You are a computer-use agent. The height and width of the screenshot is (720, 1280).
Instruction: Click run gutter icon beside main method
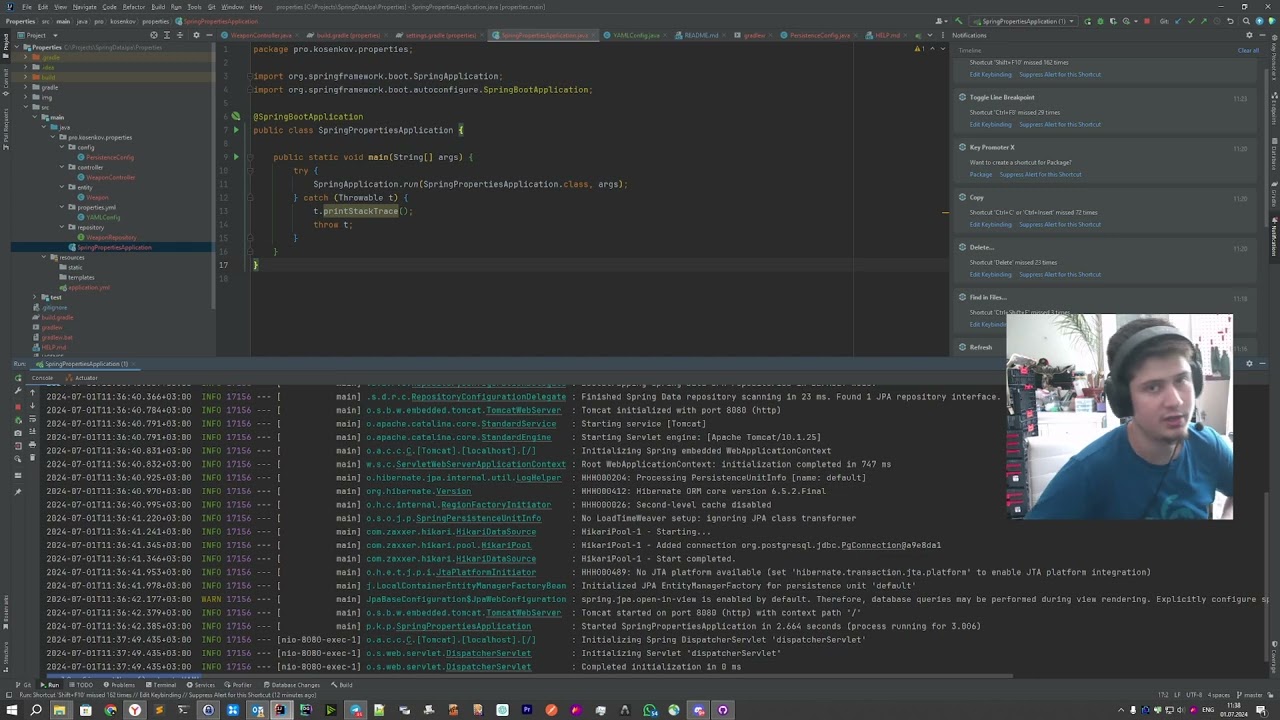[x=236, y=157]
